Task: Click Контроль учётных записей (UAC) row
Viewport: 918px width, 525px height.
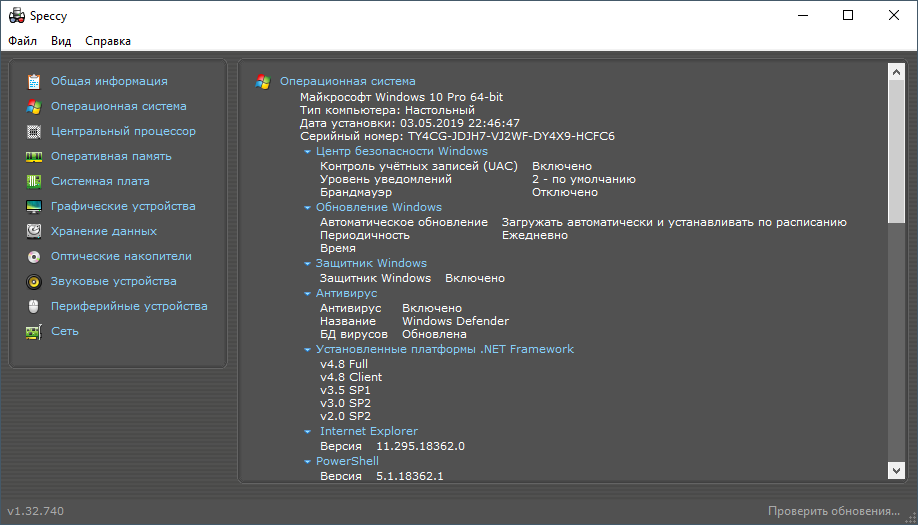Action: click(456, 166)
